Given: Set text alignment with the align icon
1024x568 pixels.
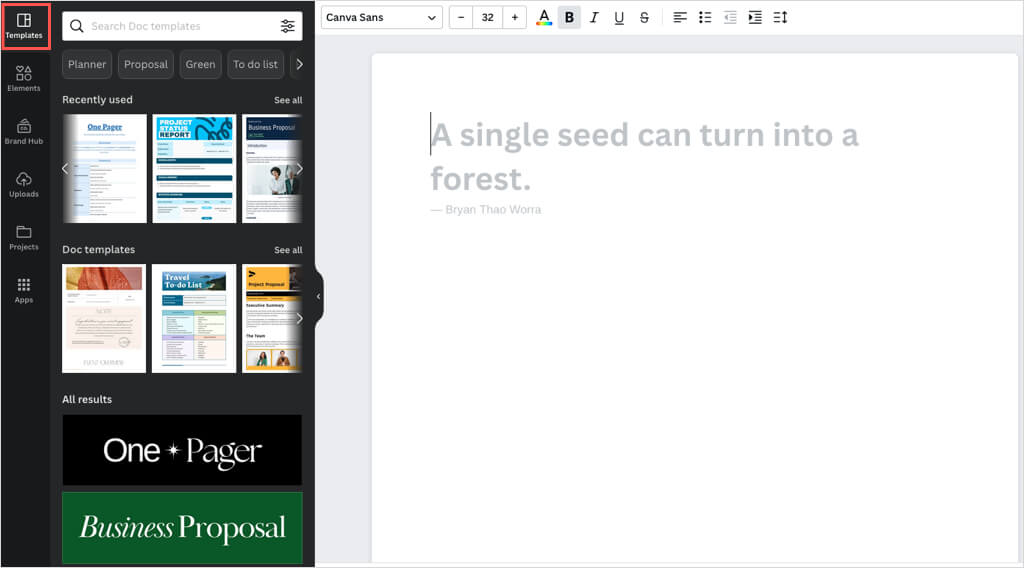Looking at the screenshot, I should pyautogui.click(x=680, y=18).
